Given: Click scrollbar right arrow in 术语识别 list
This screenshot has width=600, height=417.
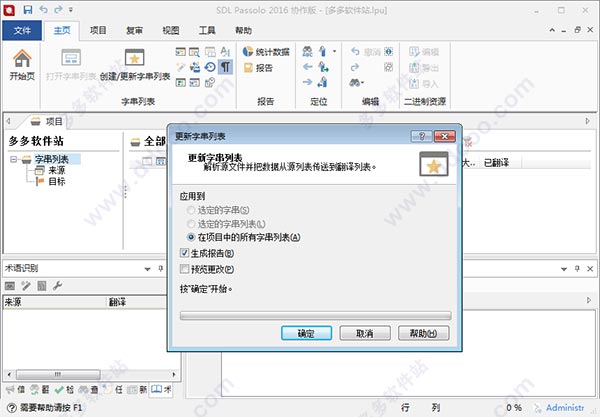Looking at the screenshot, I should pos(174,374).
